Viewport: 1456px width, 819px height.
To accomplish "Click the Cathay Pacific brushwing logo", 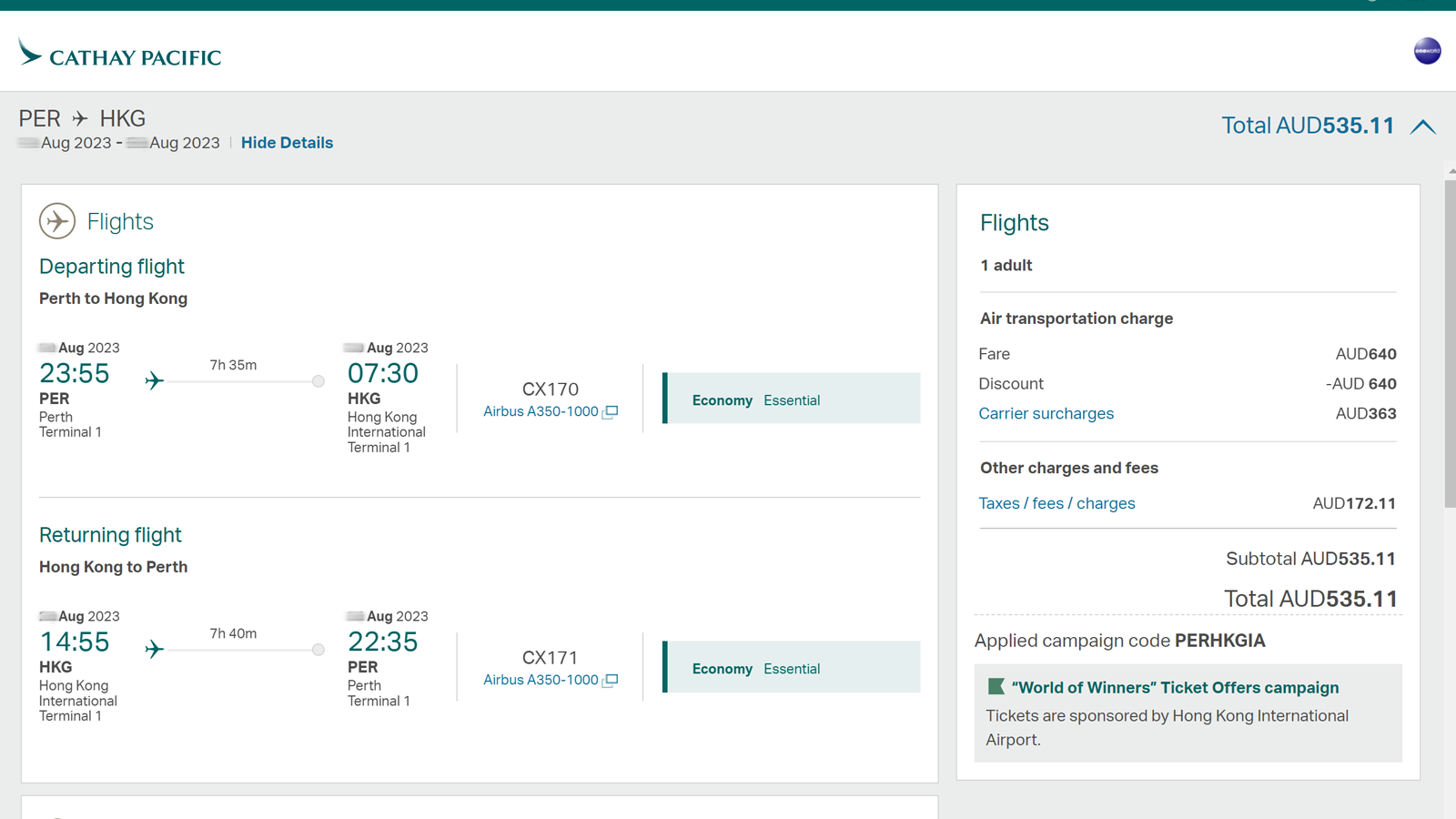I will pos(30,52).
